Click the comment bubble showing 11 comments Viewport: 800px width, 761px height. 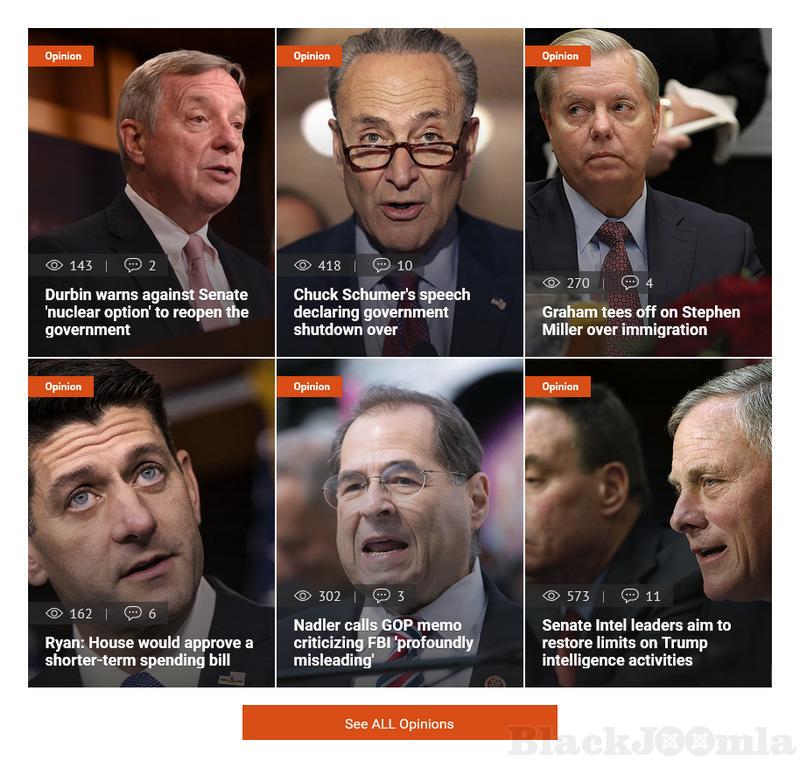[x=630, y=595]
